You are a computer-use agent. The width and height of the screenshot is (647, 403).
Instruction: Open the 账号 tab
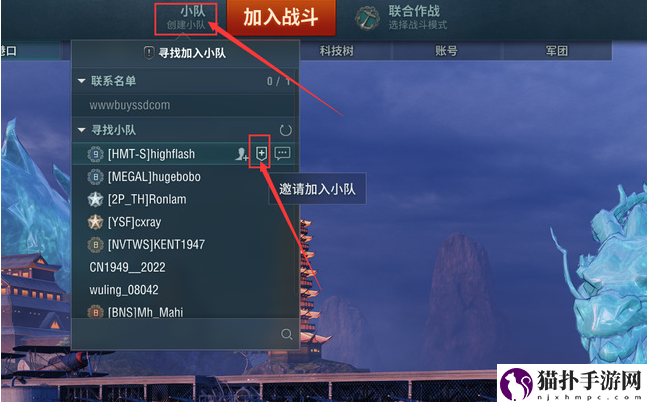(446, 51)
